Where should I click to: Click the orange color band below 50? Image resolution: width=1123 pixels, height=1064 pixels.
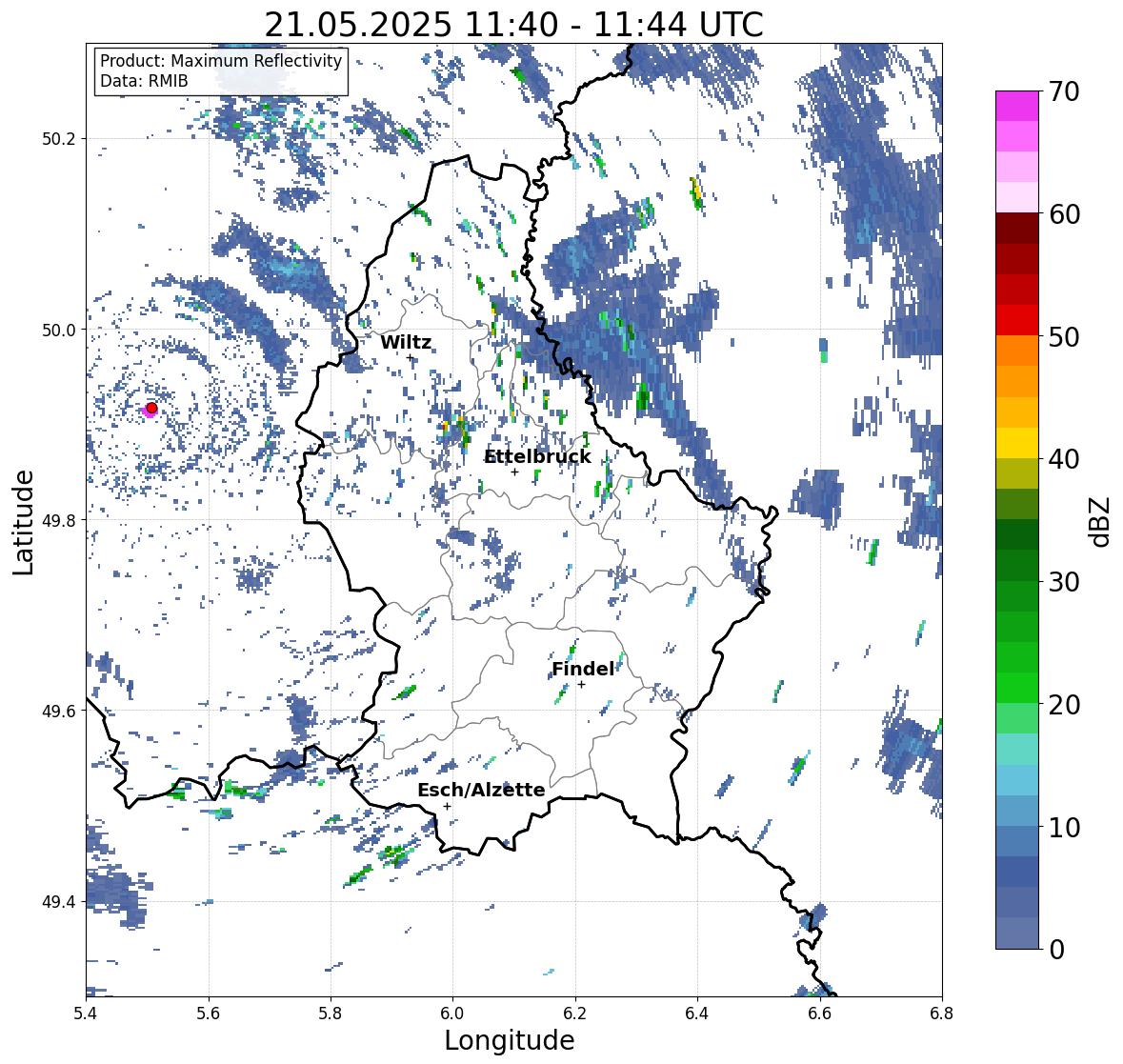1017,351
